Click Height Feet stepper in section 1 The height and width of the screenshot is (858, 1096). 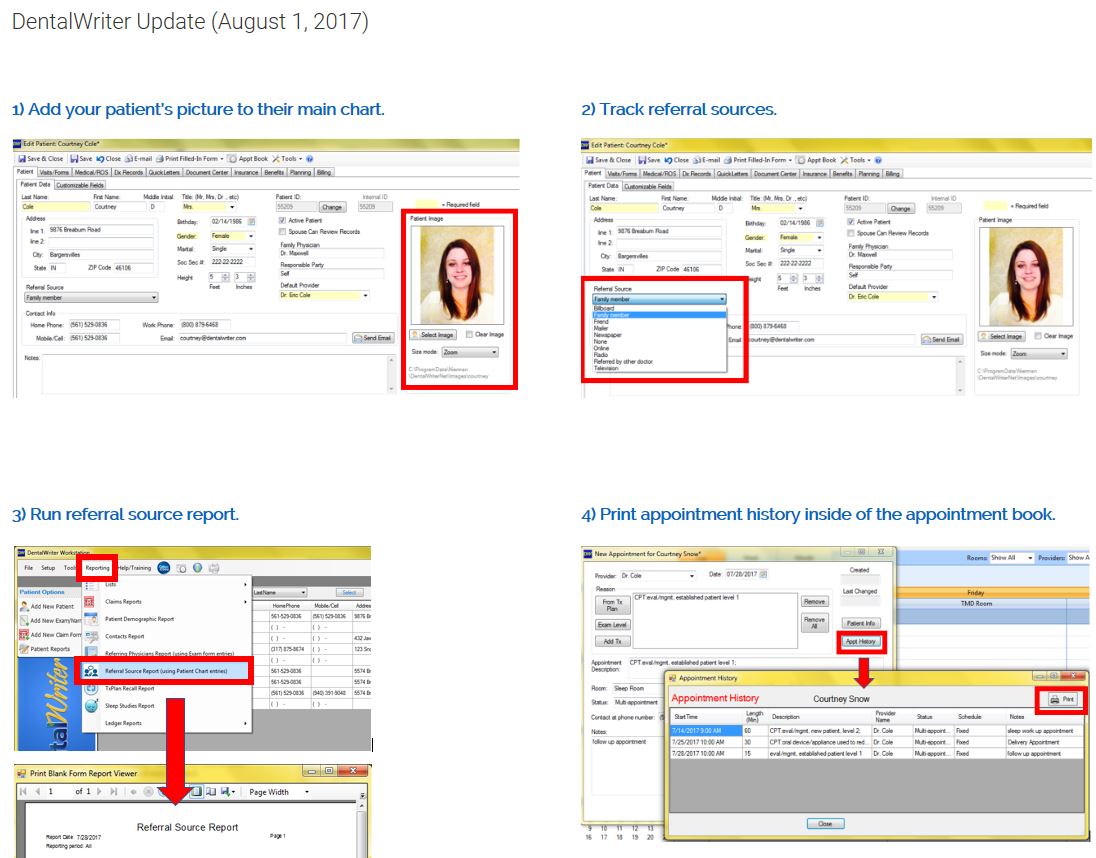tap(225, 277)
